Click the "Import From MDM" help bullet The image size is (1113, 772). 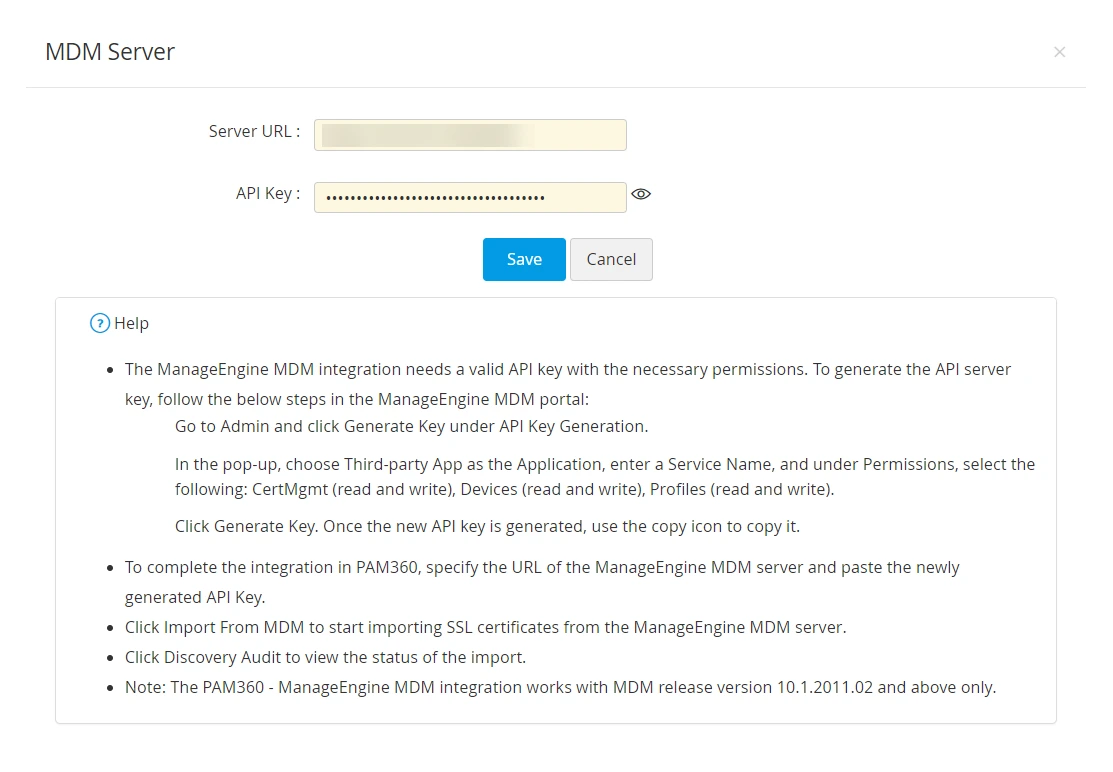click(486, 627)
